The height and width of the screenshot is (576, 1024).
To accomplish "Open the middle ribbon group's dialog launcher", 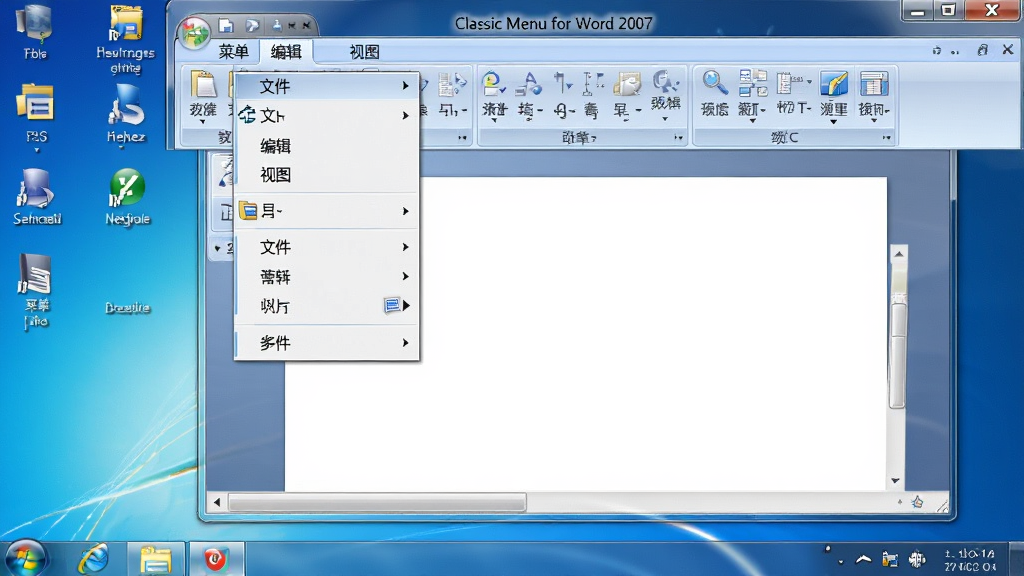I will (x=679, y=137).
